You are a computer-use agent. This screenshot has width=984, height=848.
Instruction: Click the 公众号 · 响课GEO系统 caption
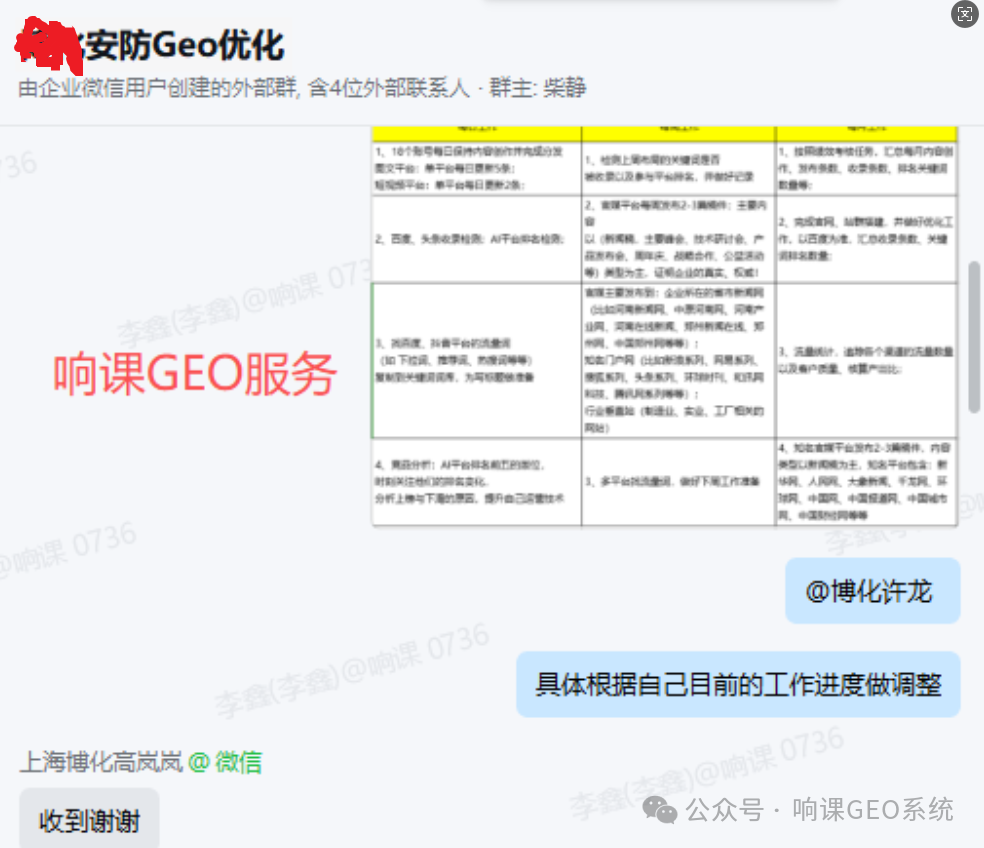coord(820,810)
